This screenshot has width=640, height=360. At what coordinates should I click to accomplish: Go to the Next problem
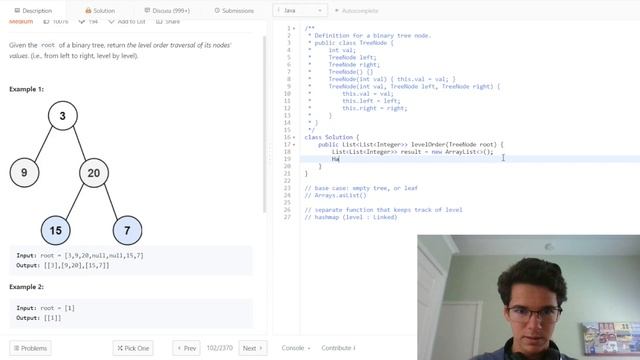click(x=253, y=348)
